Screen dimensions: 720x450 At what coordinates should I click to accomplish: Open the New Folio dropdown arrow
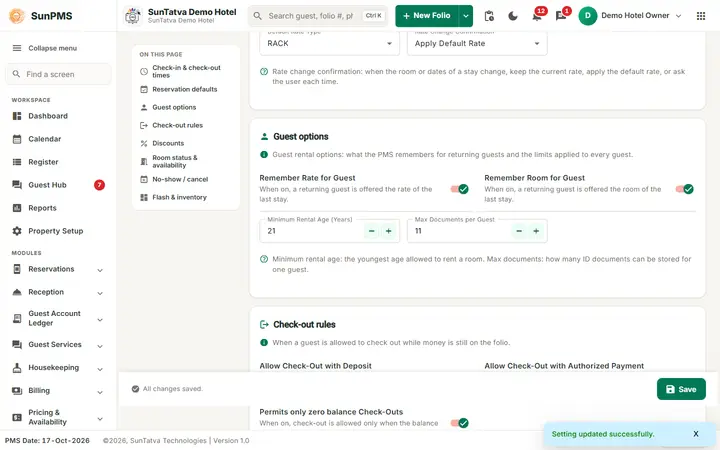[466, 16]
